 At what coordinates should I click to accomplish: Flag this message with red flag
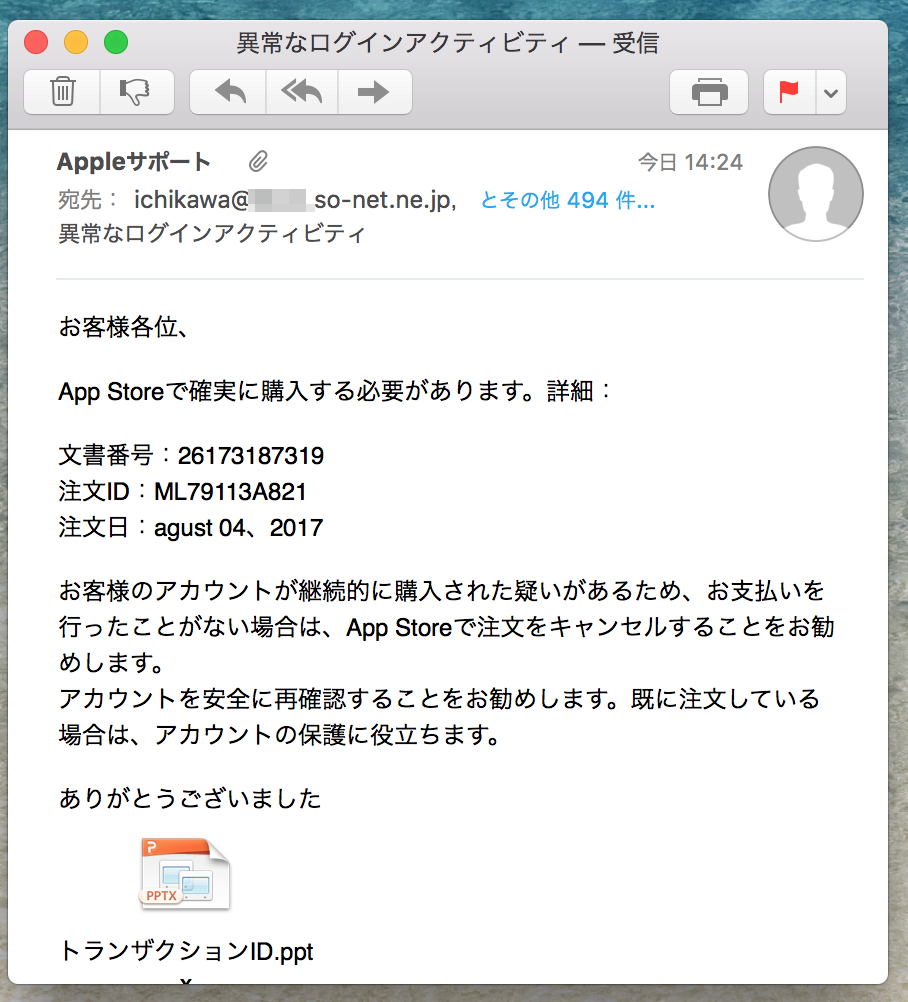click(x=790, y=92)
